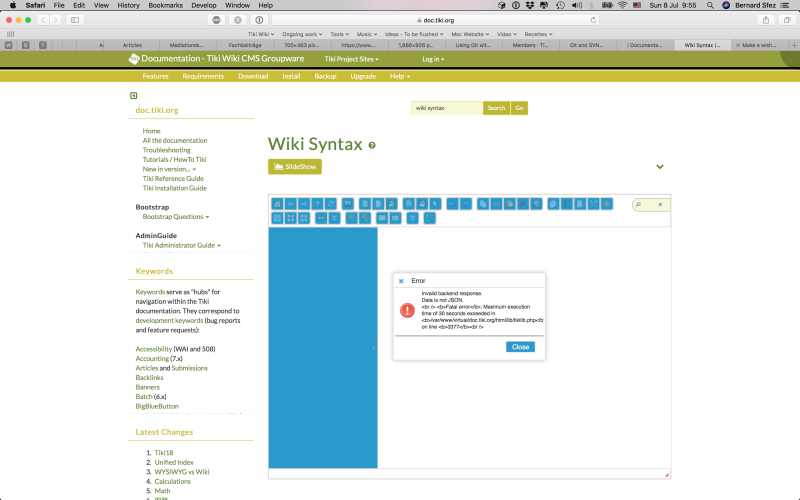The width and height of the screenshot is (800, 500).
Task: Expand the New in version... submenu
Action: (x=169, y=169)
